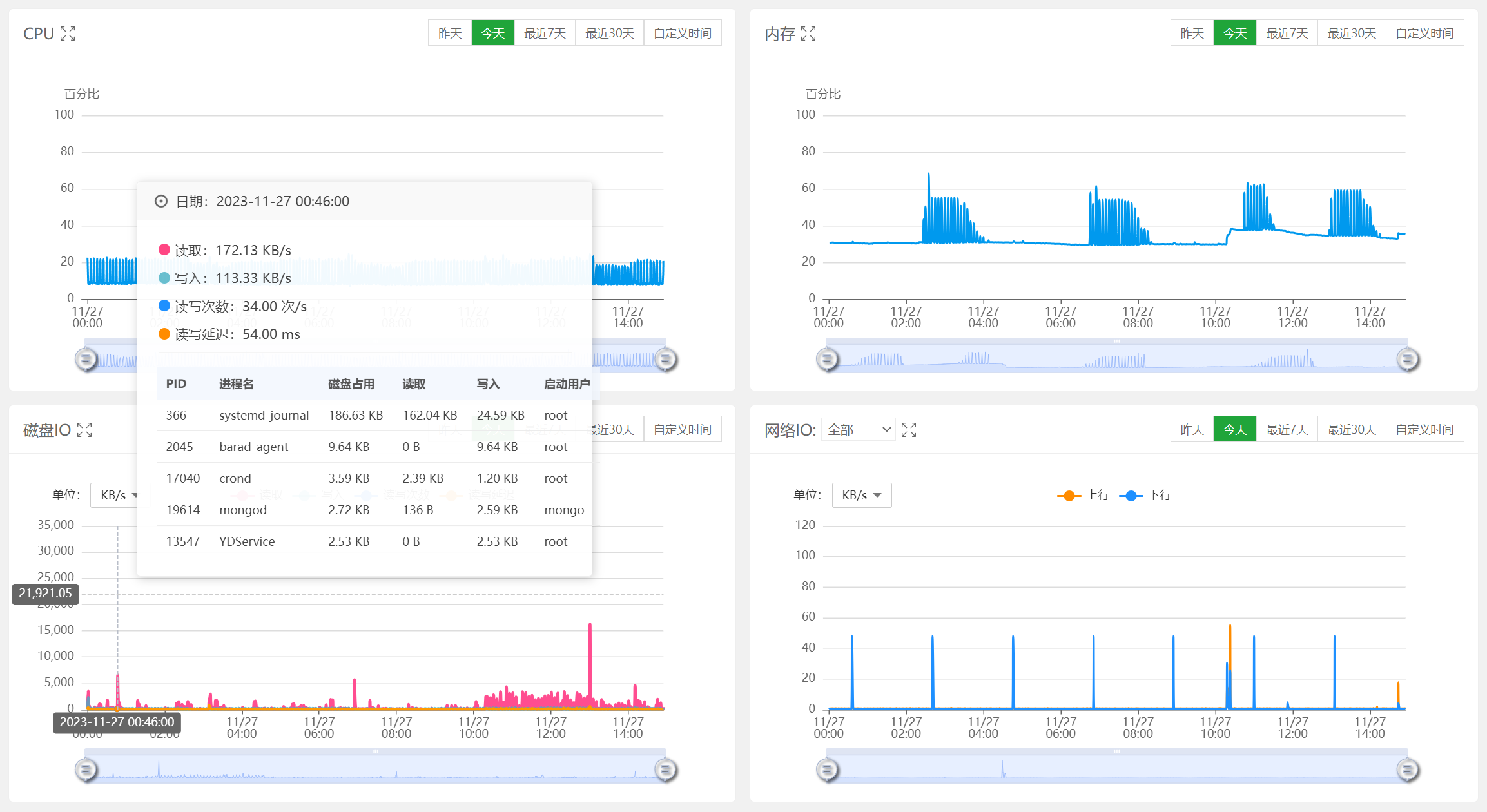Select 最近7天 in the 内存 panel
The height and width of the screenshot is (812, 1487).
(x=1287, y=33)
